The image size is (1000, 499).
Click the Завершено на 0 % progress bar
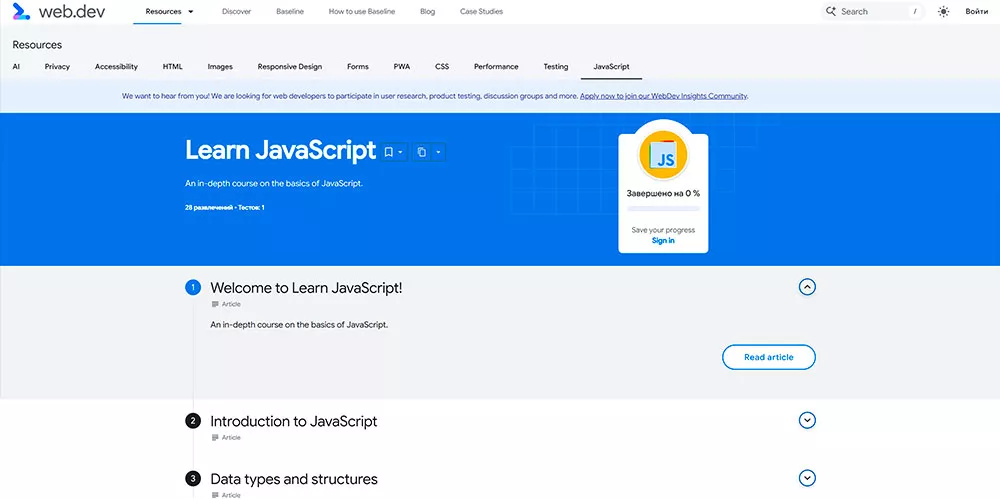click(x=663, y=209)
